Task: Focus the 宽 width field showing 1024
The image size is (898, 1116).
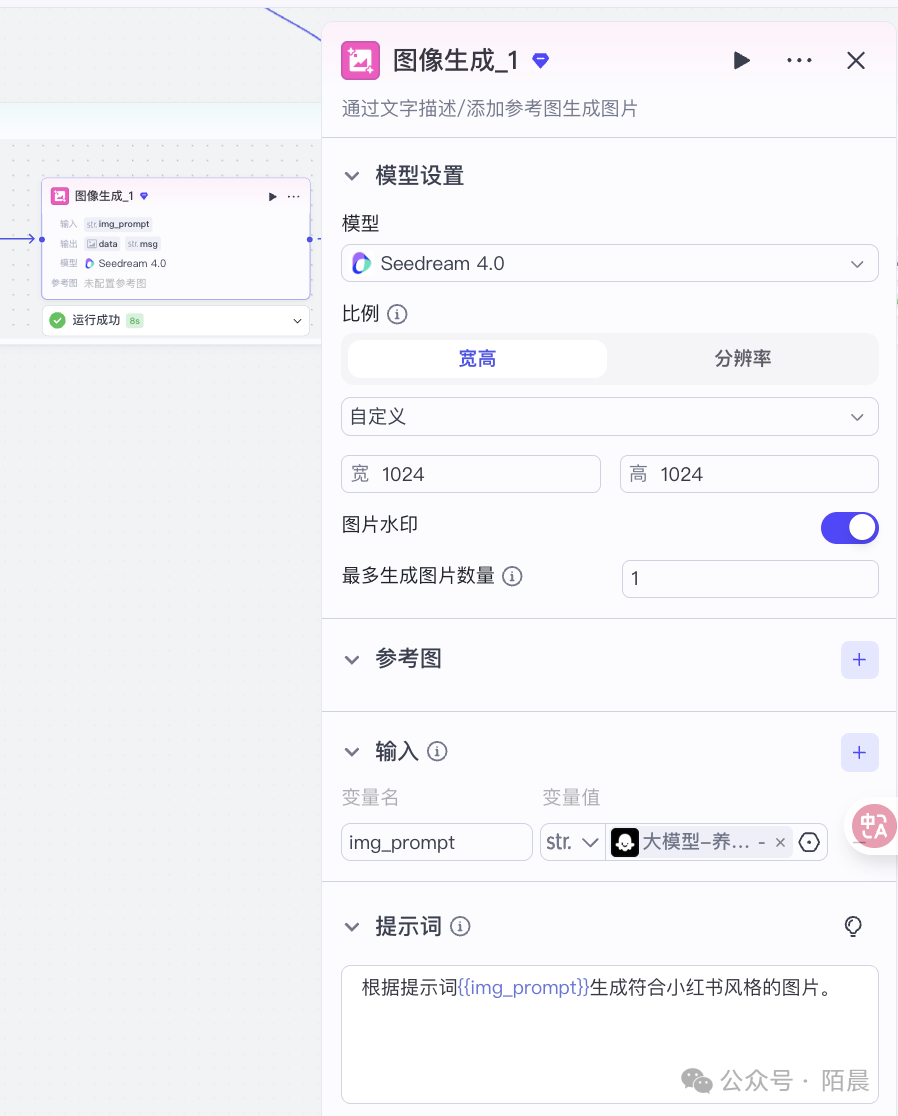Action: [x=471, y=474]
